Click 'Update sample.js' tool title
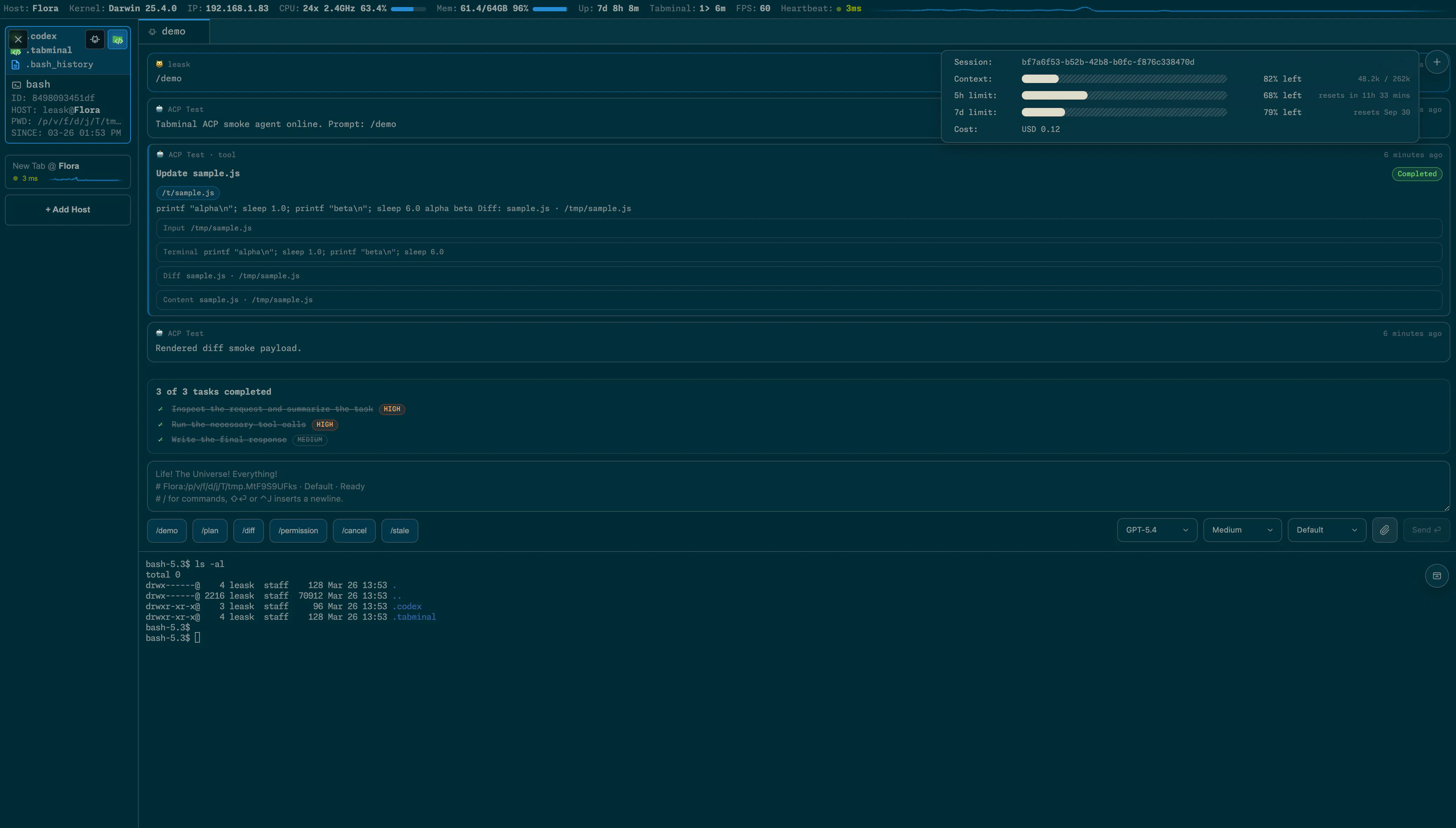This screenshot has width=1456, height=828. point(198,173)
